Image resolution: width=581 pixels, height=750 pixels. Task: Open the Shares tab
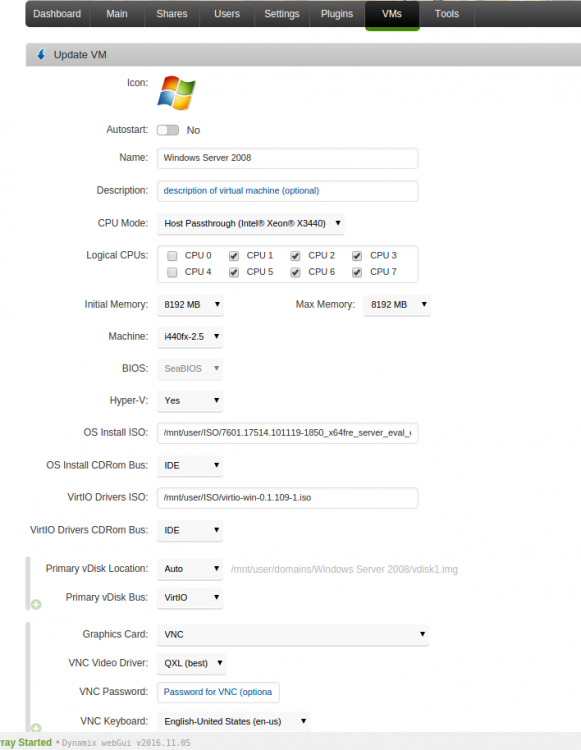coord(172,14)
